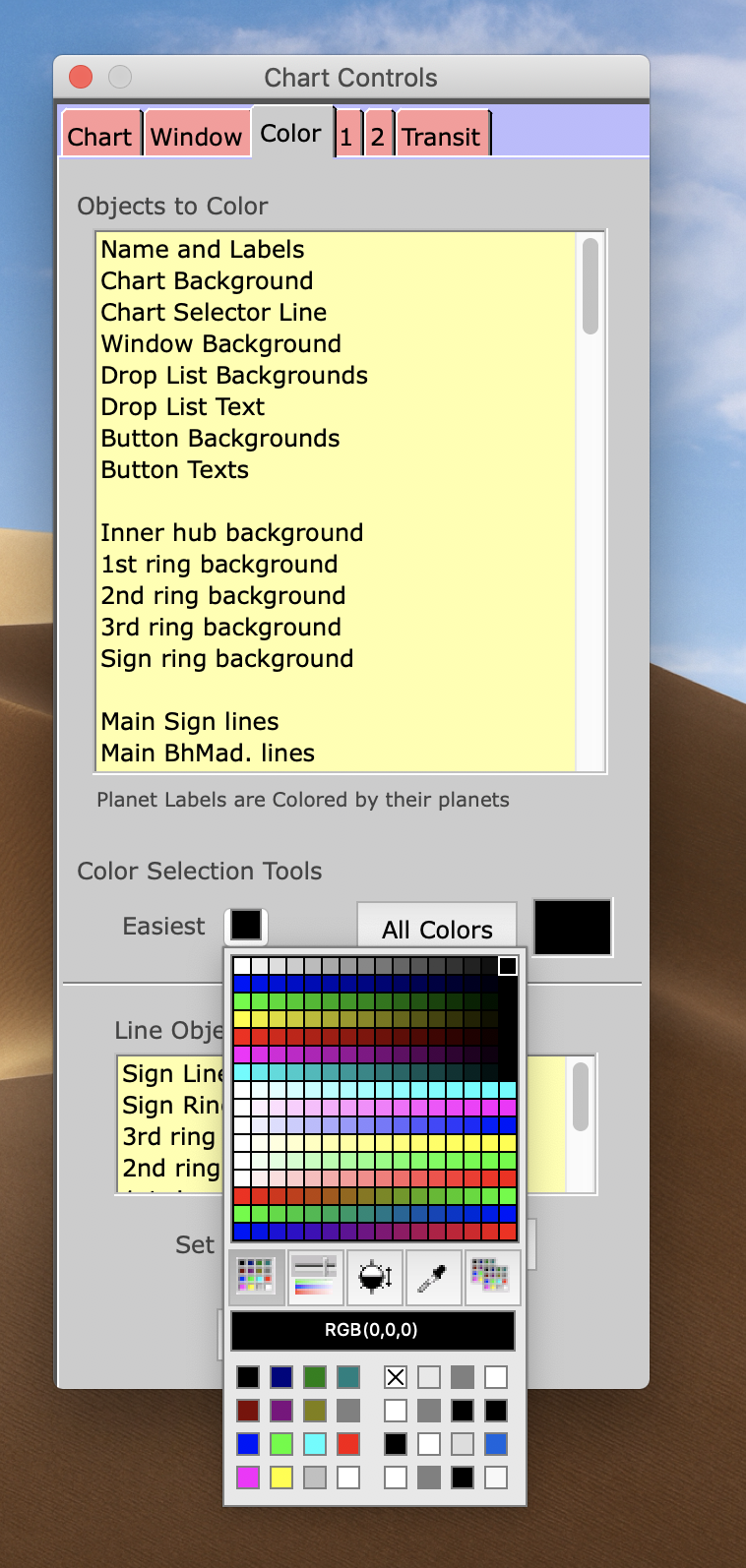Open the All Colors picker

pyautogui.click(x=437, y=929)
